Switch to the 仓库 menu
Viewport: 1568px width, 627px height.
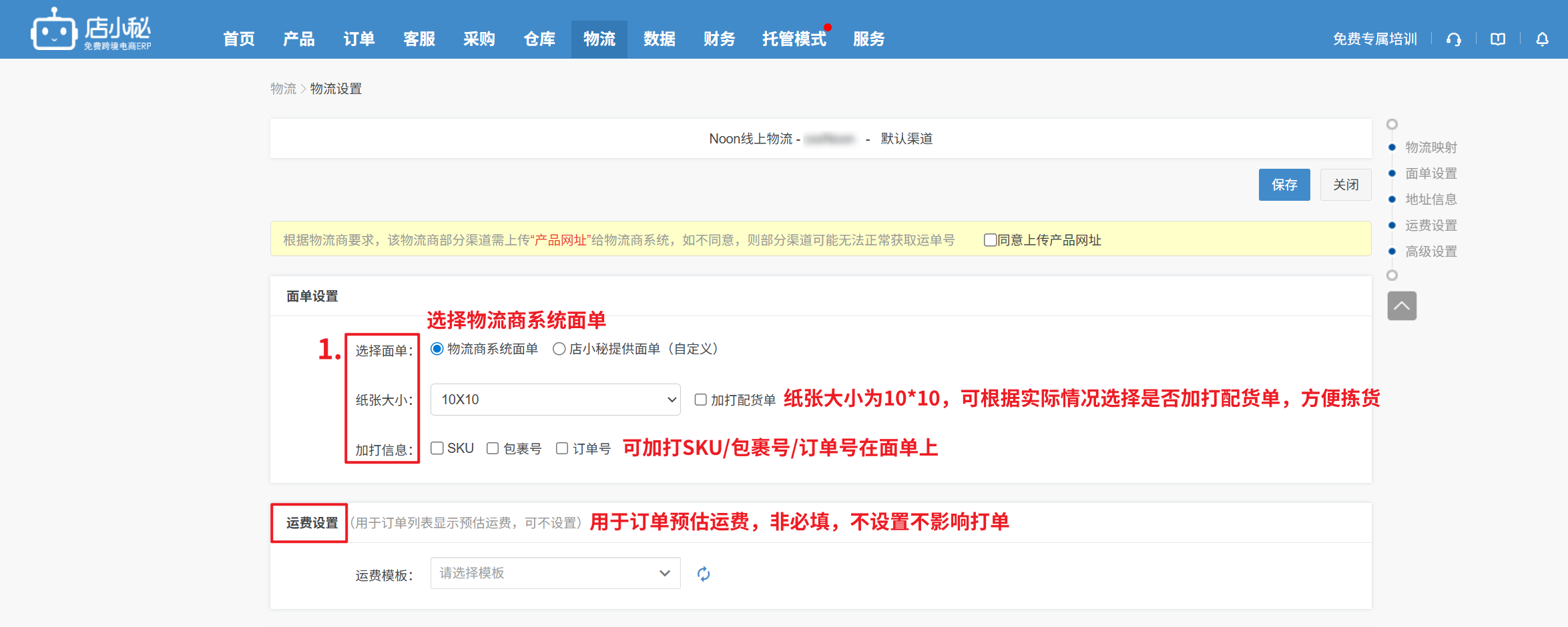[539, 39]
